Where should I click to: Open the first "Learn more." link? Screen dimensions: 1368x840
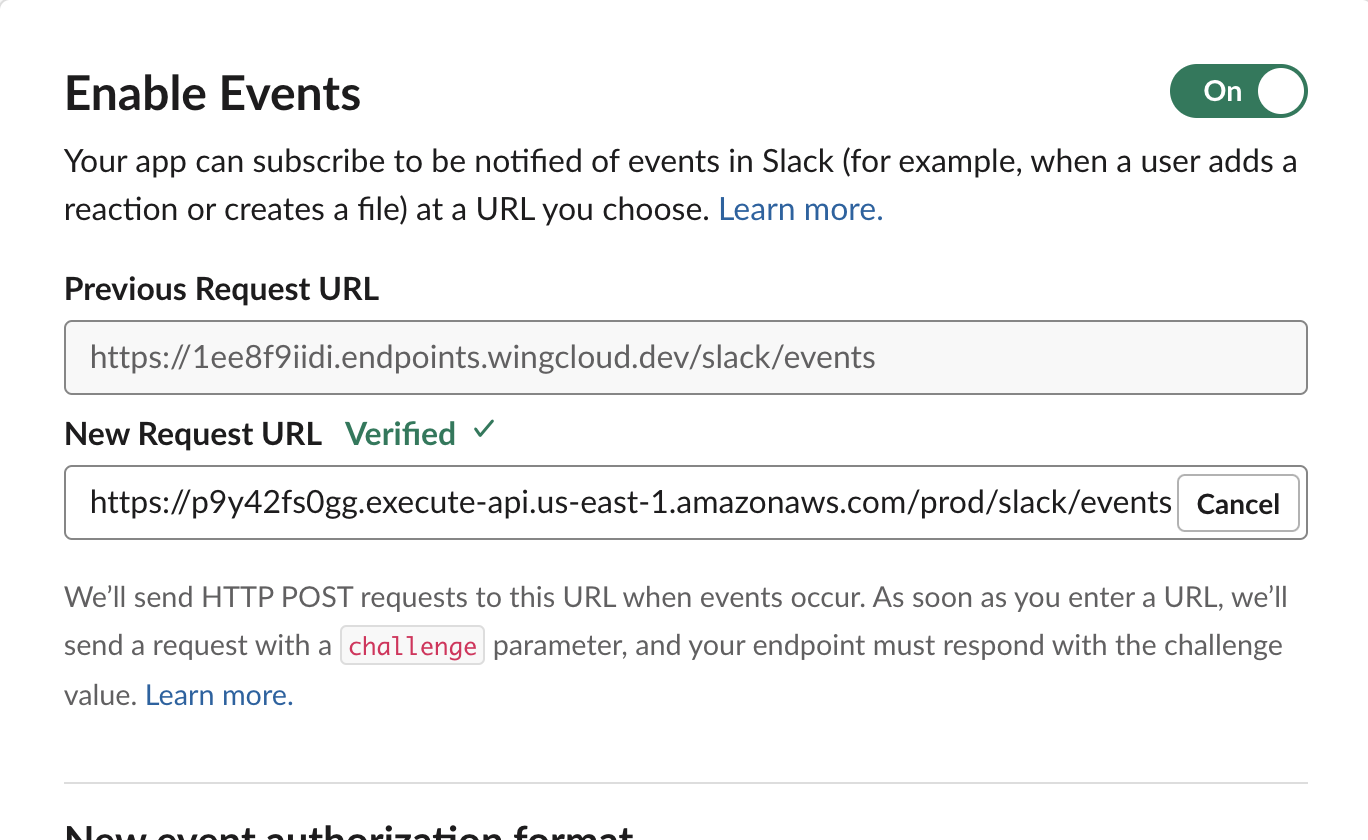pos(799,209)
